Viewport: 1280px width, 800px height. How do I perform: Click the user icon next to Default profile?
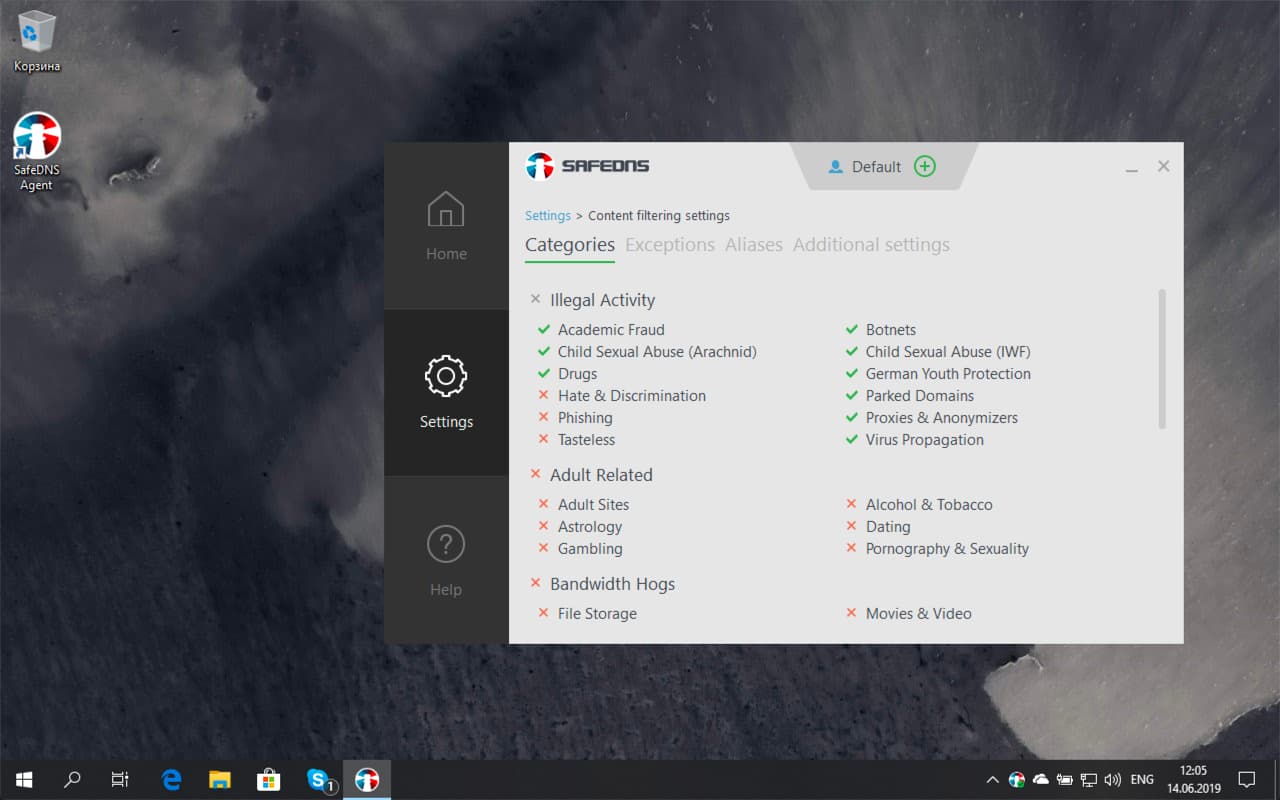(835, 166)
